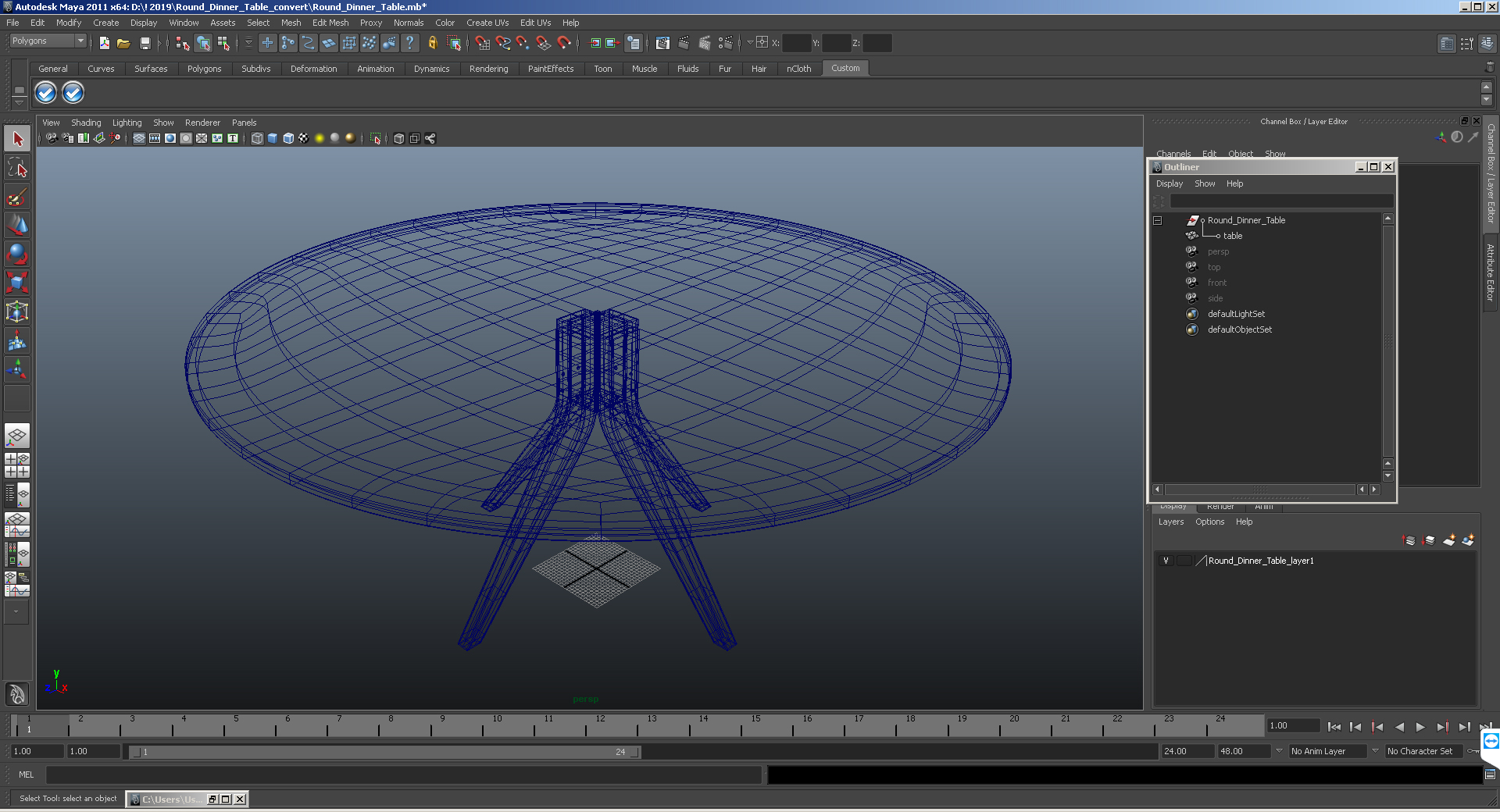1500x812 pixels.
Task: Collapse the Round_Dinner_Table outliner node
Action: (x=1158, y=221)
